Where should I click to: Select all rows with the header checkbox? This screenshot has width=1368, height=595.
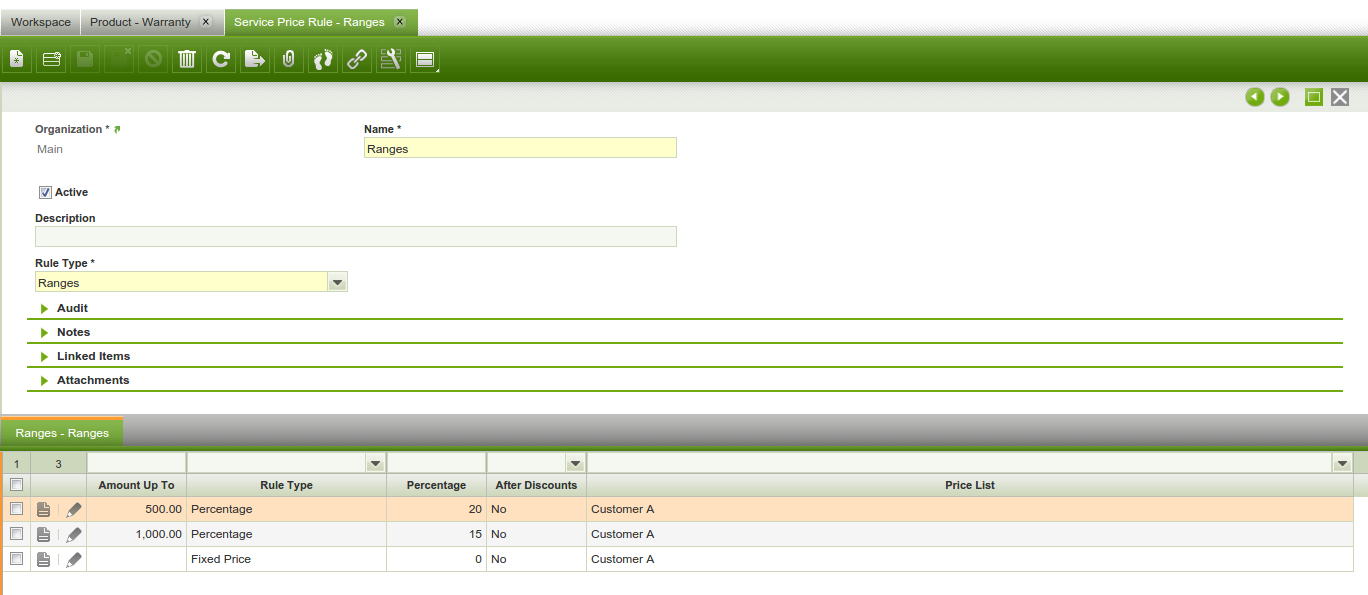pyautogui.click(x=16, y=485)
